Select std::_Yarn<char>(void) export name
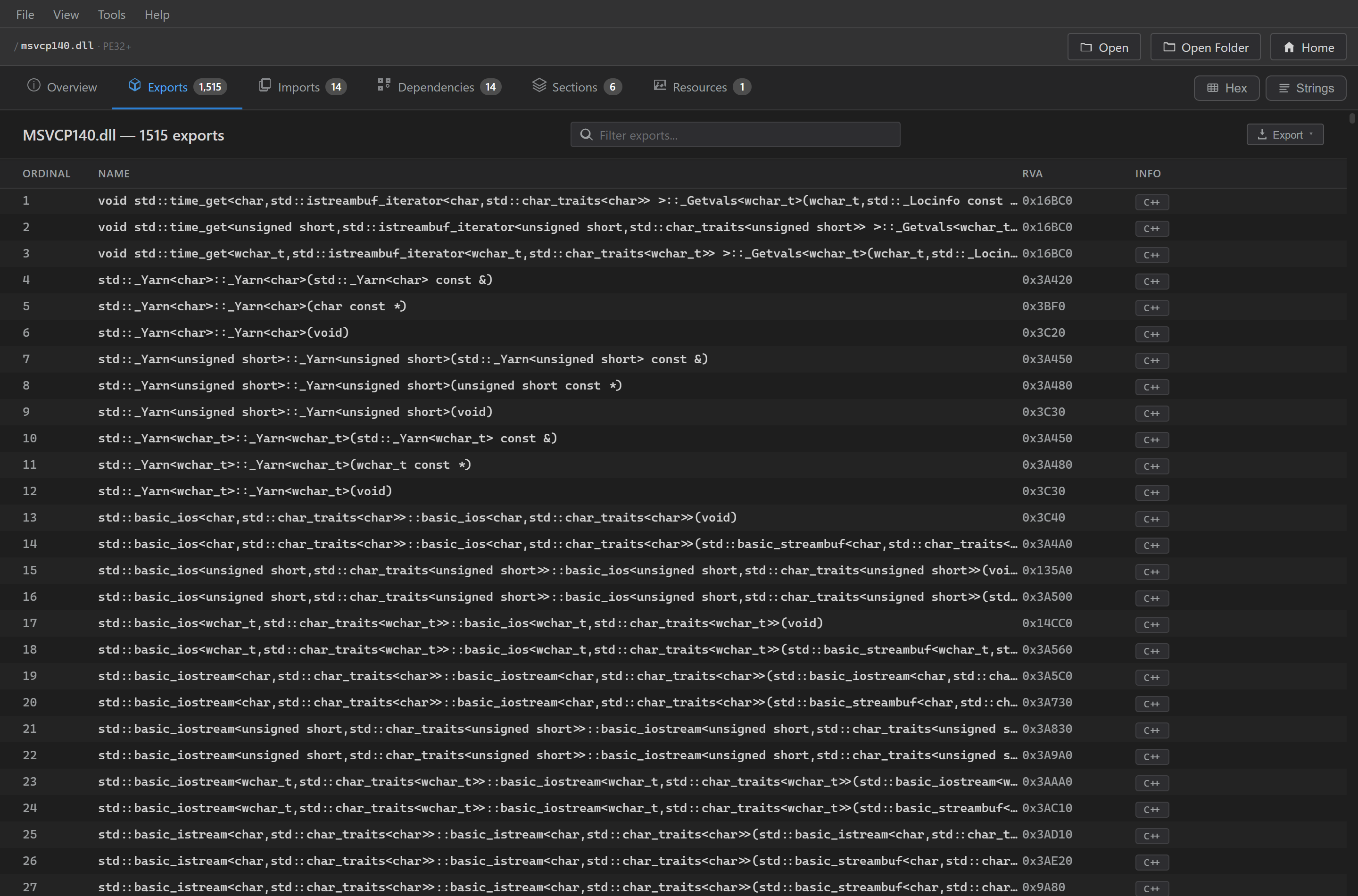The image size is (1358, 896). coord(224,332)
